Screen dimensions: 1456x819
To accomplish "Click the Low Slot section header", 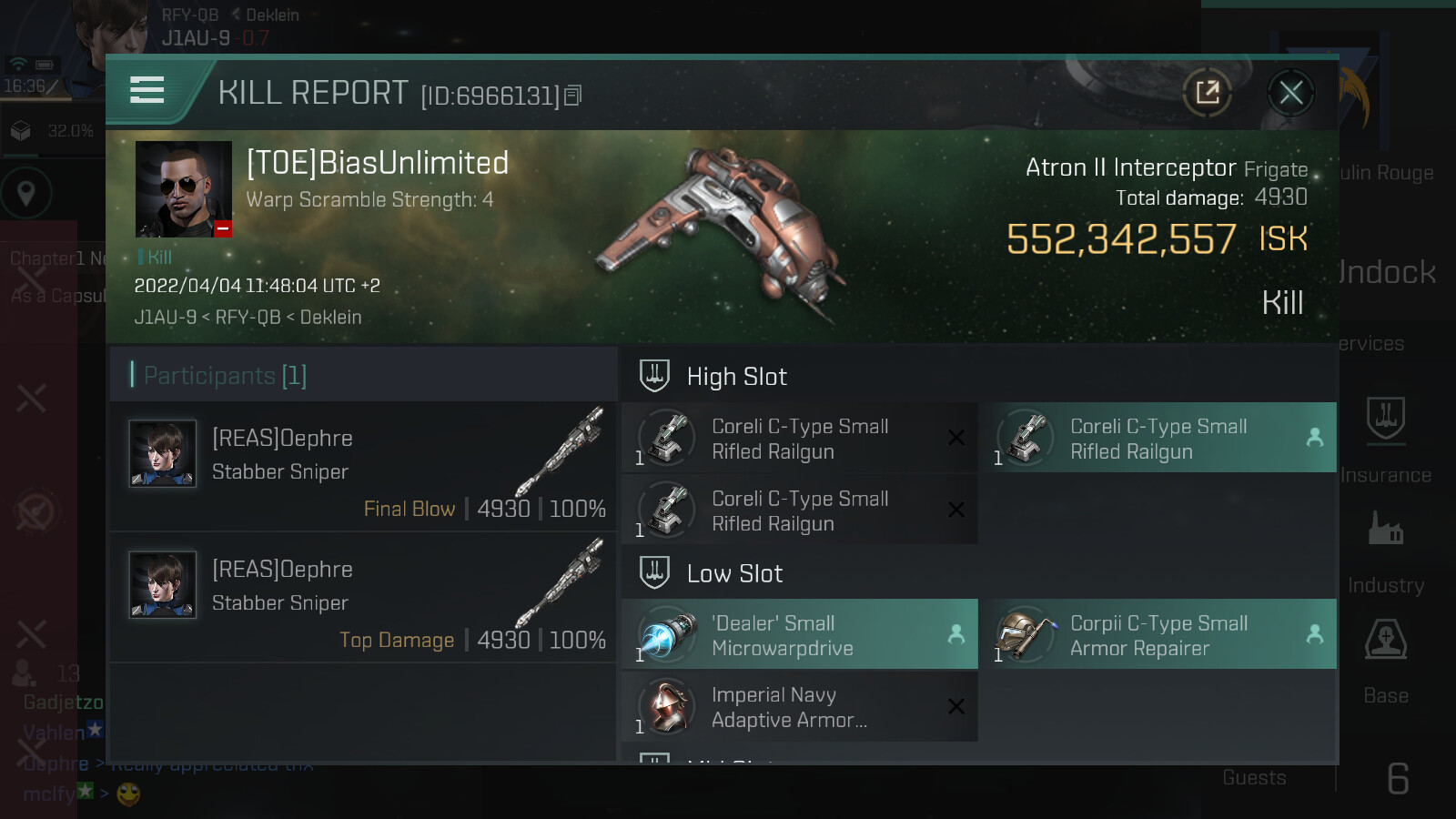I will click(734, 573).
